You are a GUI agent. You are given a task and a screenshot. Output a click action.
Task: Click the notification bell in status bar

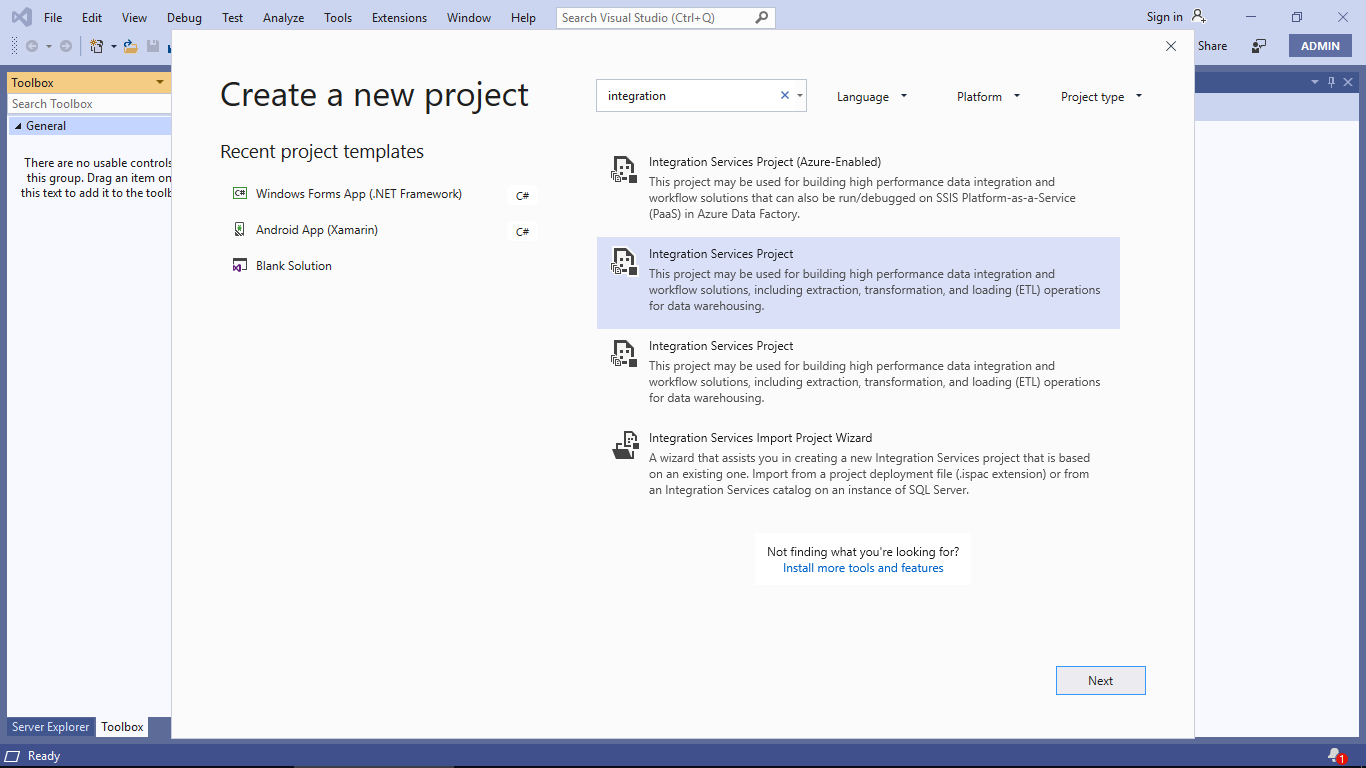point(1334,755)
